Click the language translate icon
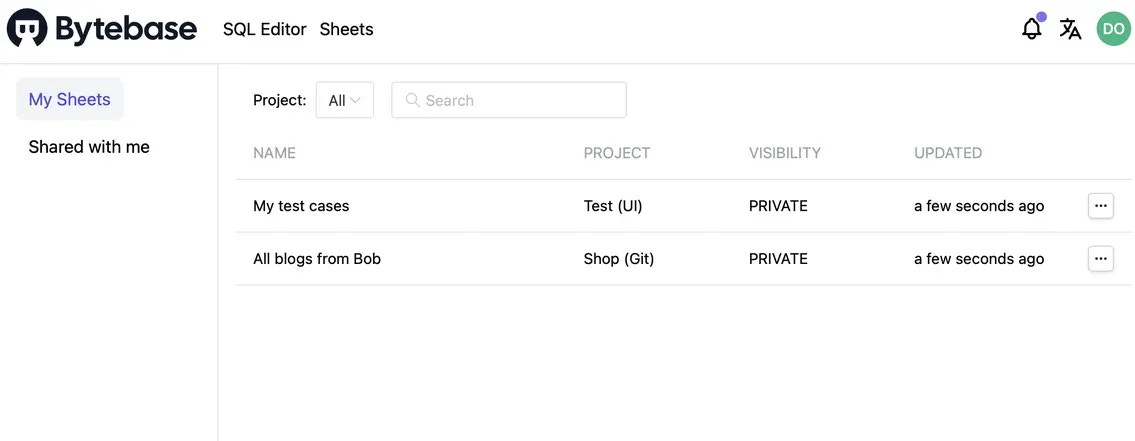The image size is (1135, 441). [1070, 29]
